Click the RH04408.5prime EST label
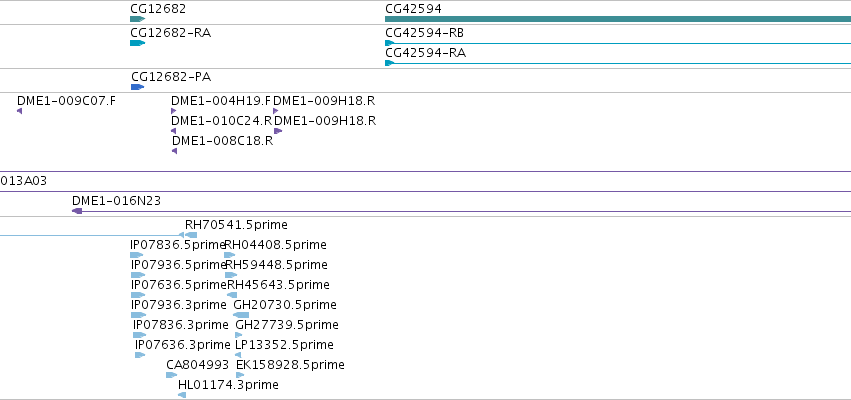 click(x=276, y=245)
